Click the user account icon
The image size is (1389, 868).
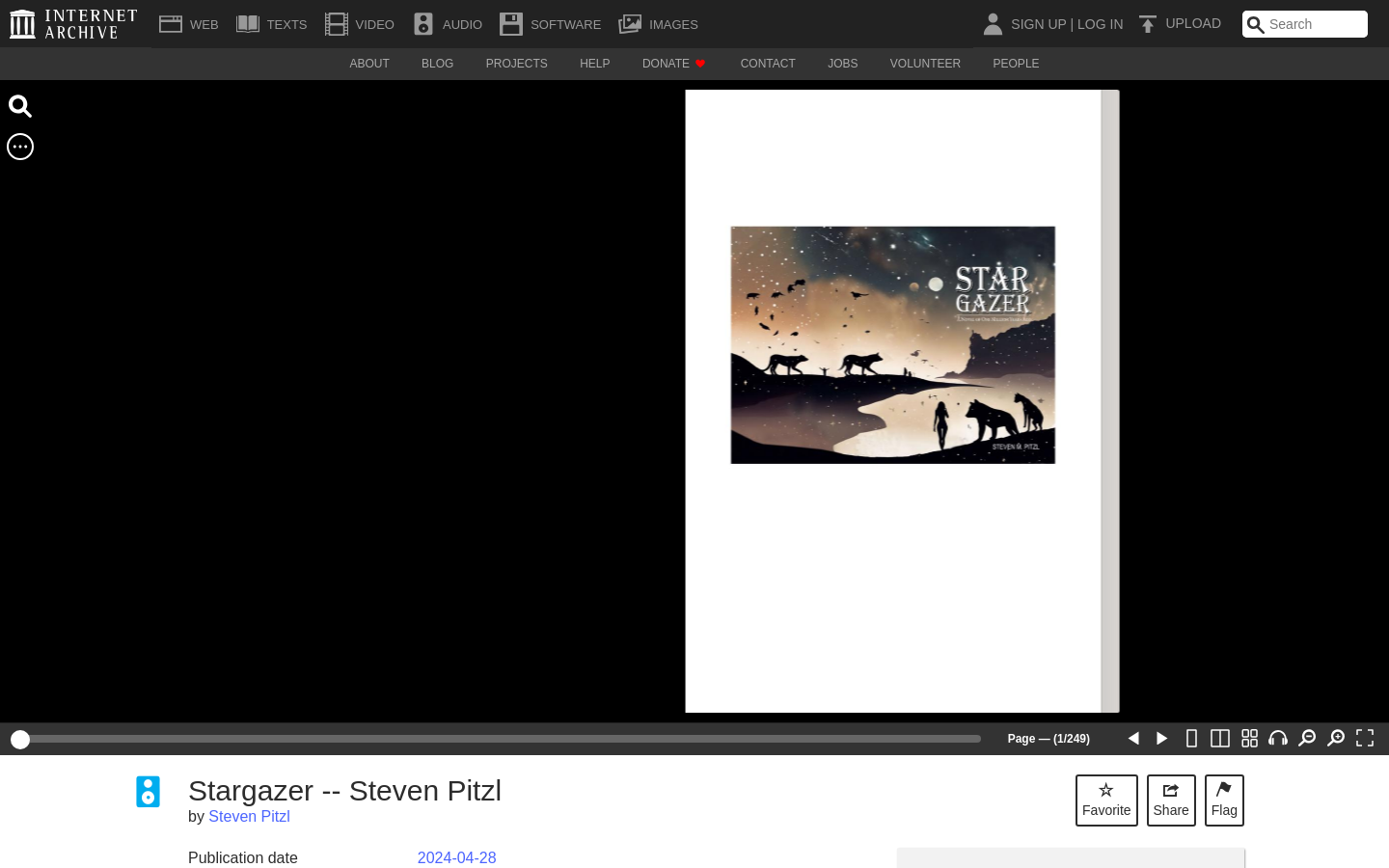tap(993, 24)
